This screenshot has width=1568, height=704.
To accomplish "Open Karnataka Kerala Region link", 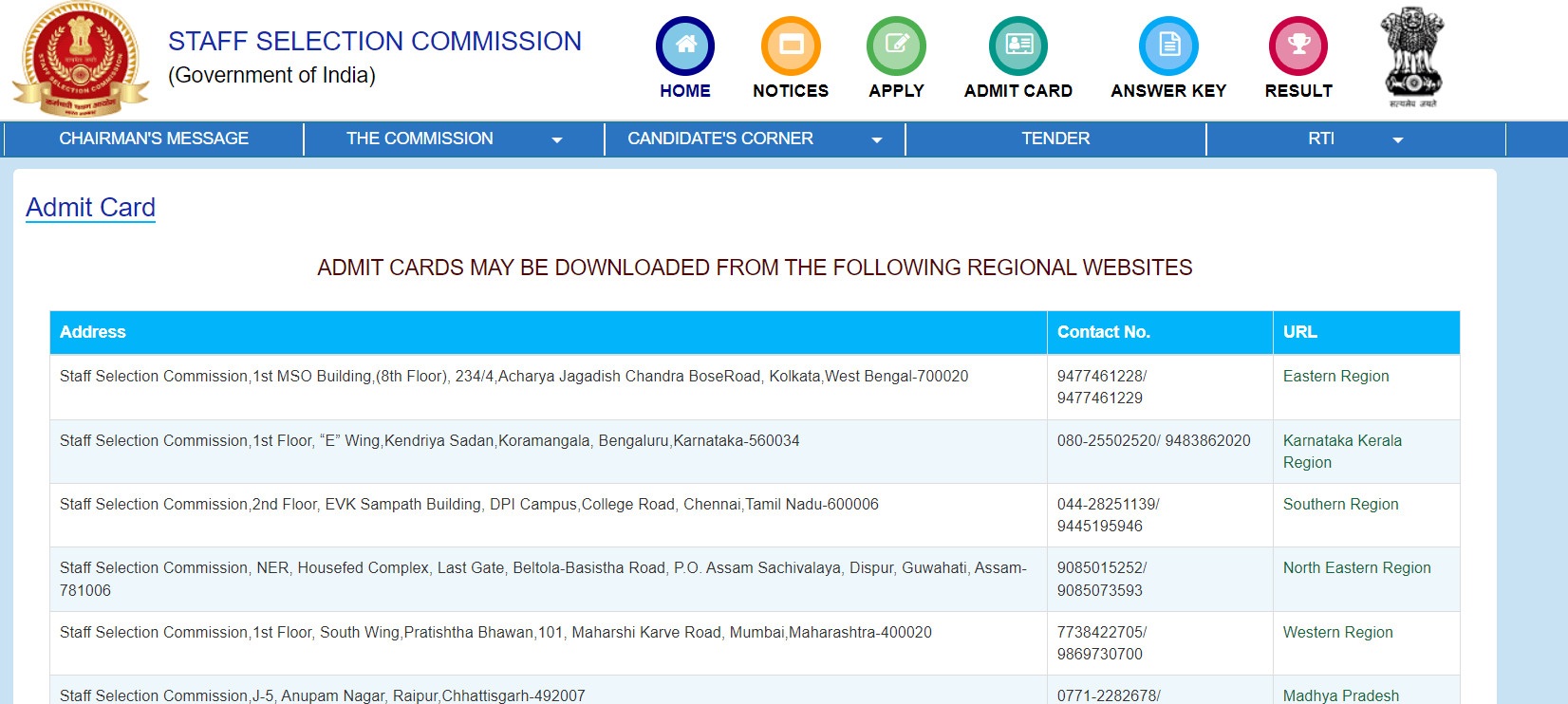I will tap(1342, 452).
